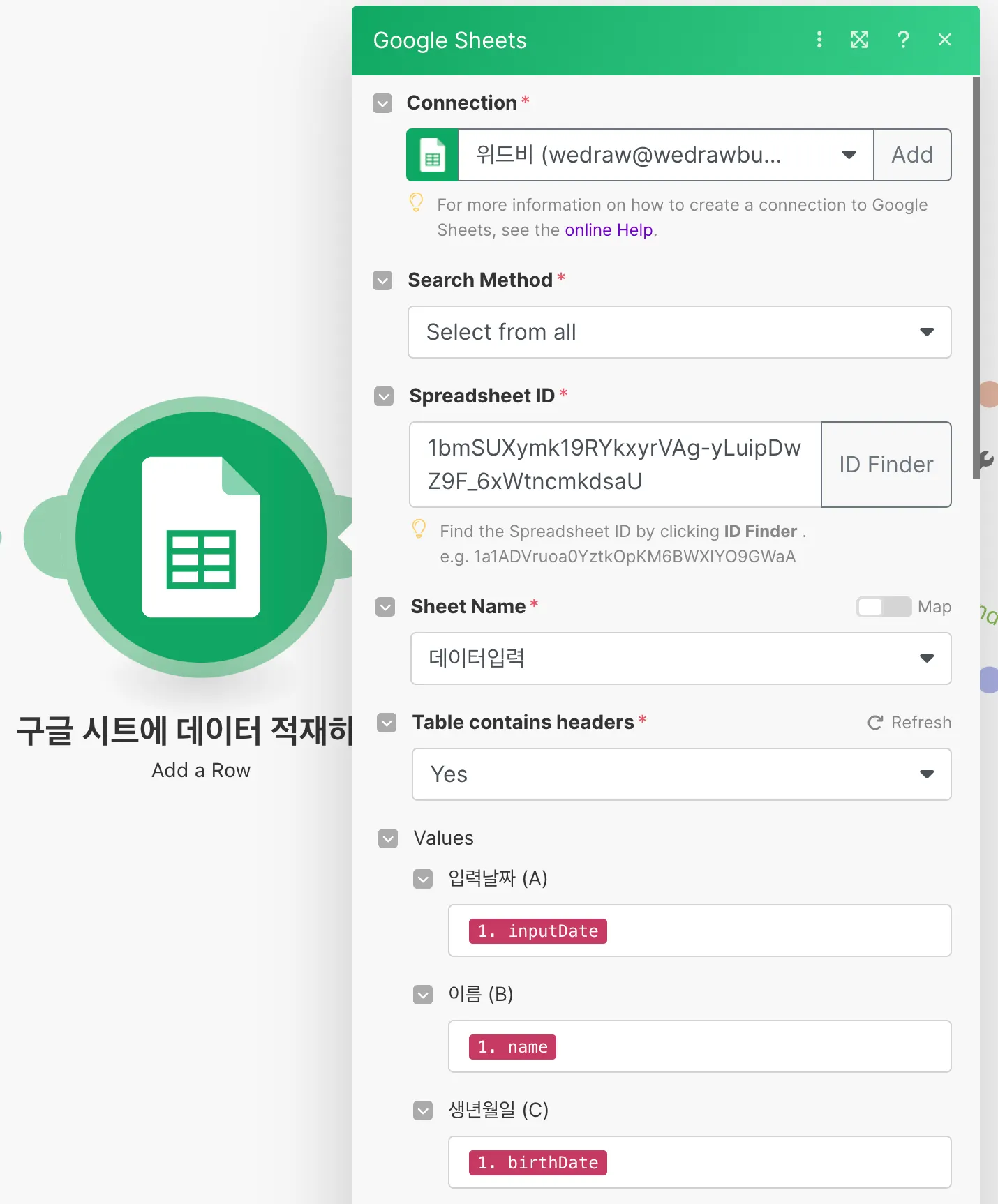Collapse the Table contains headers section
The image size is (998, 1204).
point(387,723)
